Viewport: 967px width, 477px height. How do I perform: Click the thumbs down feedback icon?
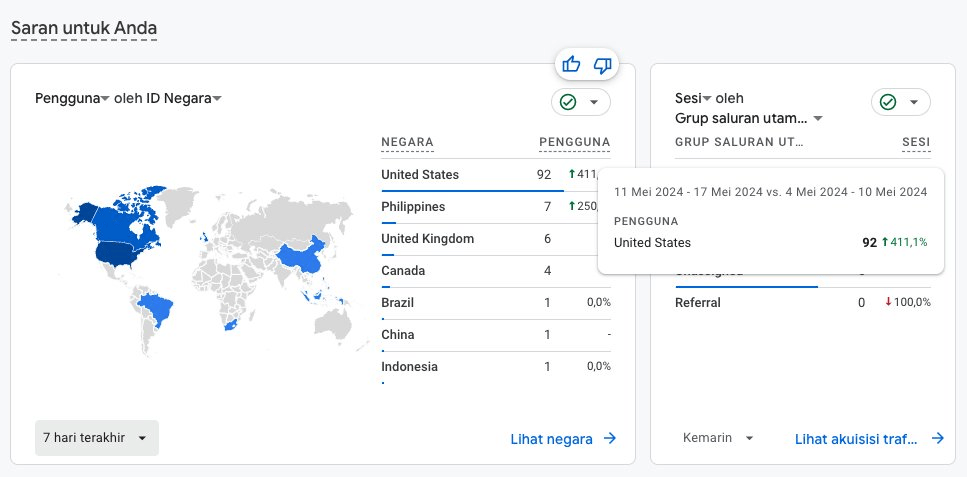click(602, 65)
